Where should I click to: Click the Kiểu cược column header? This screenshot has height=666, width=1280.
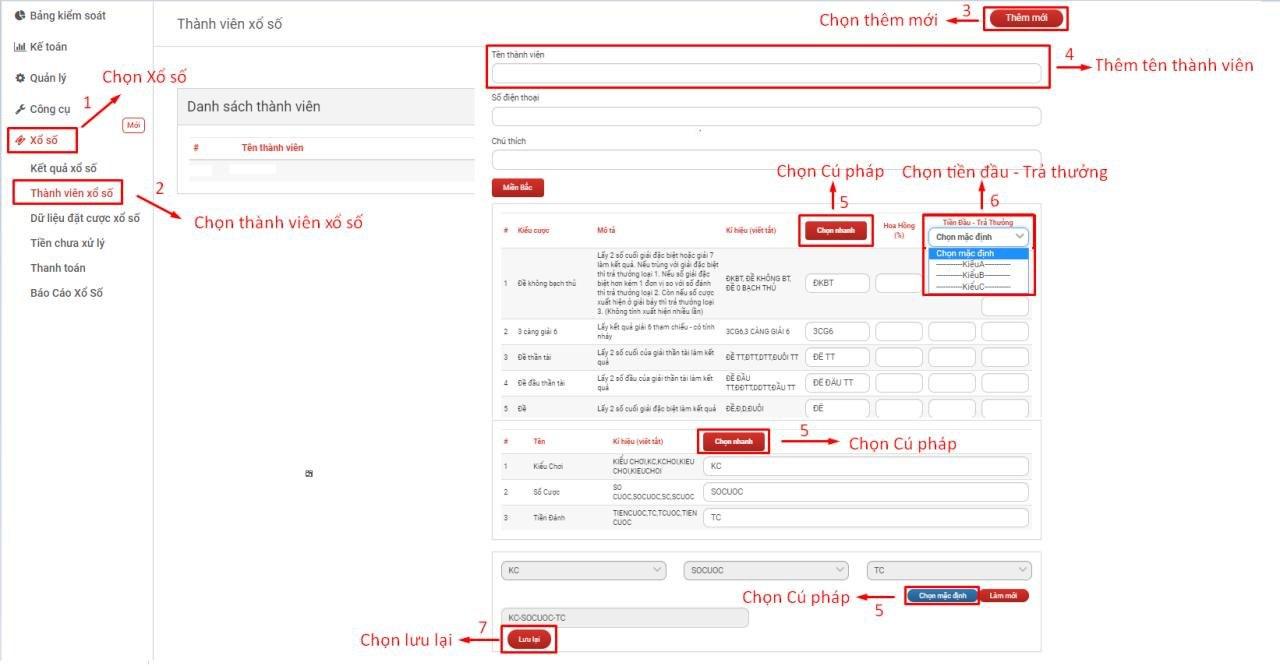[x=534, y=231]
